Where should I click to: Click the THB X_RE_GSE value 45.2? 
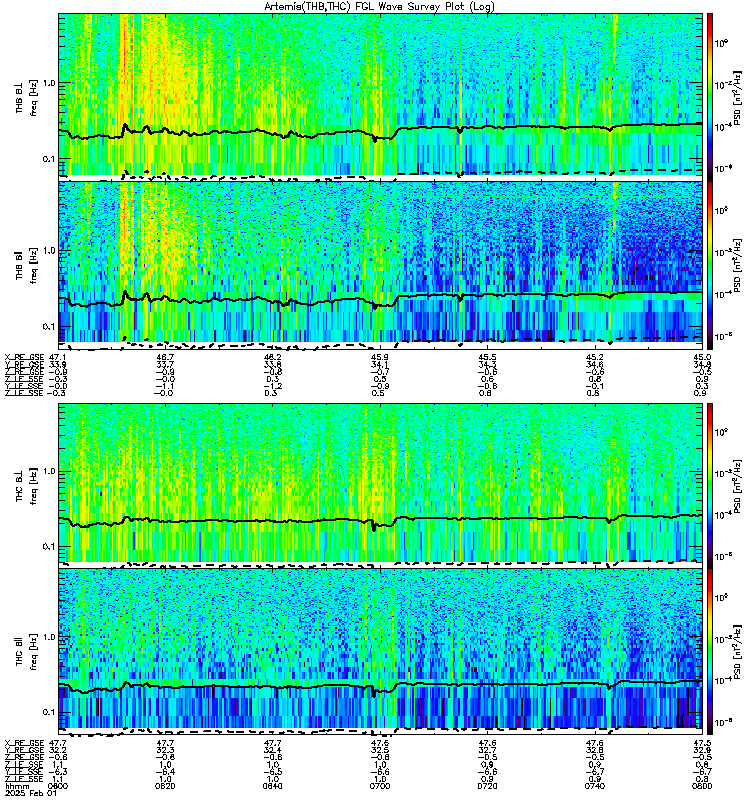(595, 357)
